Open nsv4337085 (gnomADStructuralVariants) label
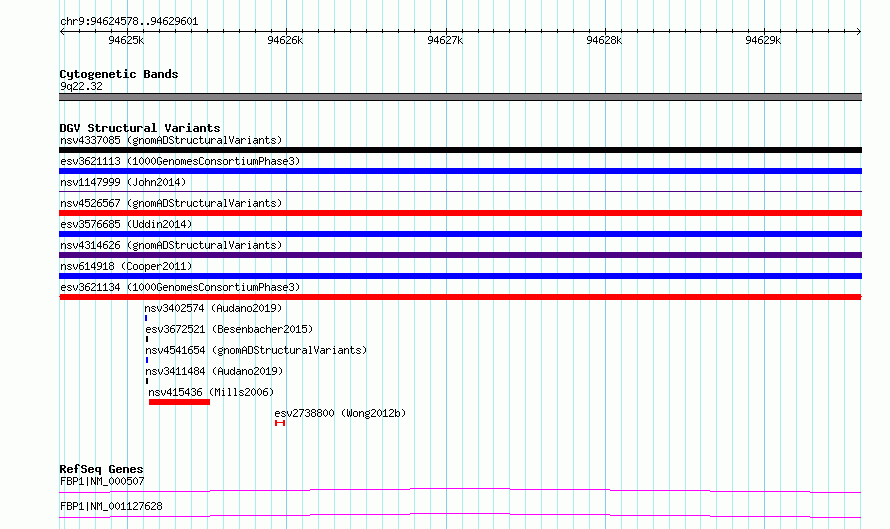 (171, 140)
